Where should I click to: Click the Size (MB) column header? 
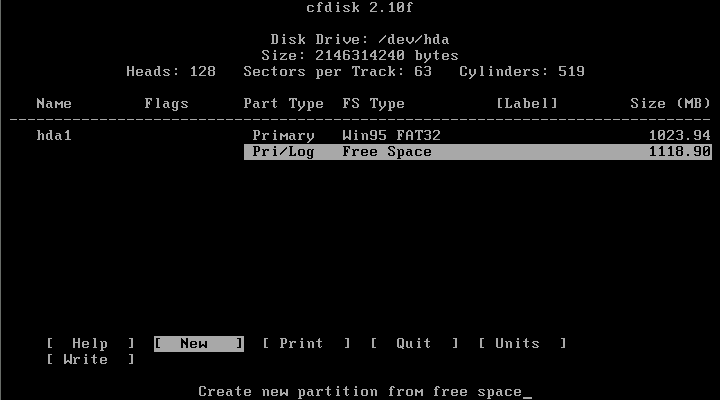click(x=670, y=103)
